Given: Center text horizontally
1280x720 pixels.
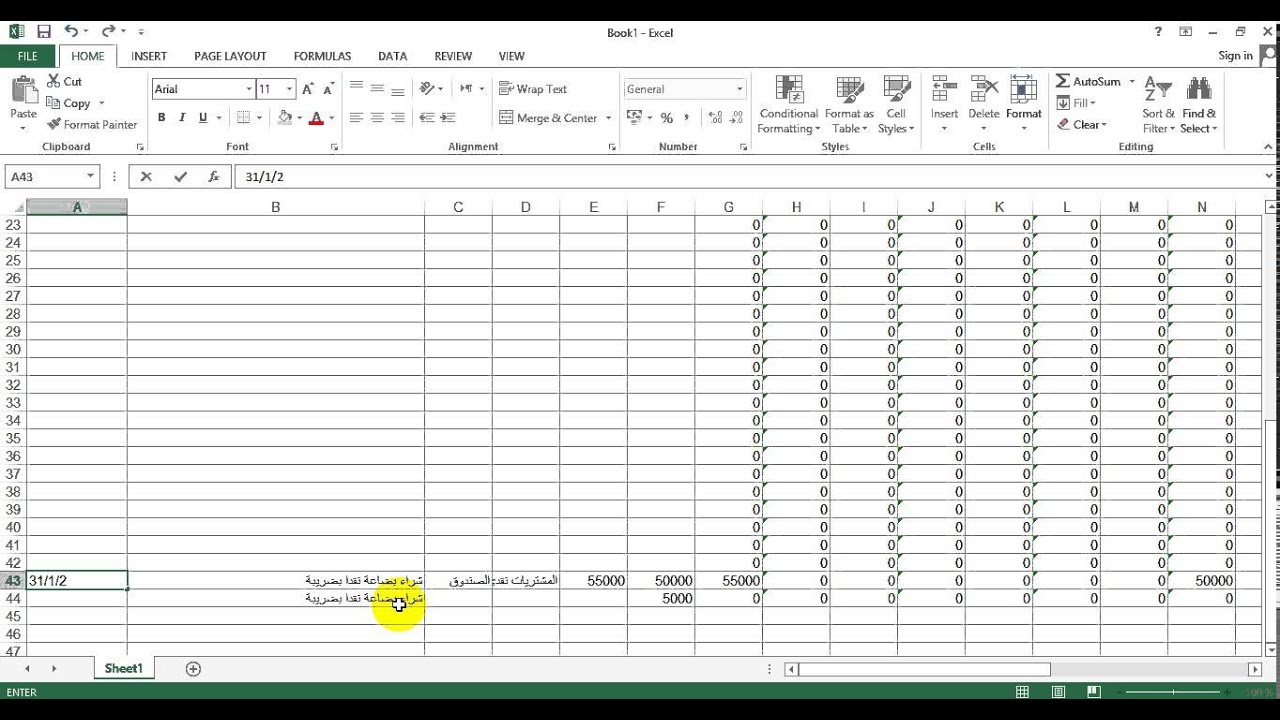Looking at the screenshot, I should [377, 118].
